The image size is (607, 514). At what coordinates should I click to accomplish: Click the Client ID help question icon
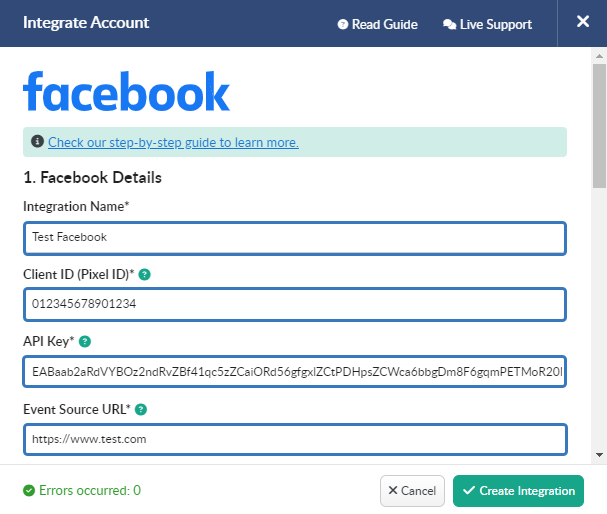(144, 275)
